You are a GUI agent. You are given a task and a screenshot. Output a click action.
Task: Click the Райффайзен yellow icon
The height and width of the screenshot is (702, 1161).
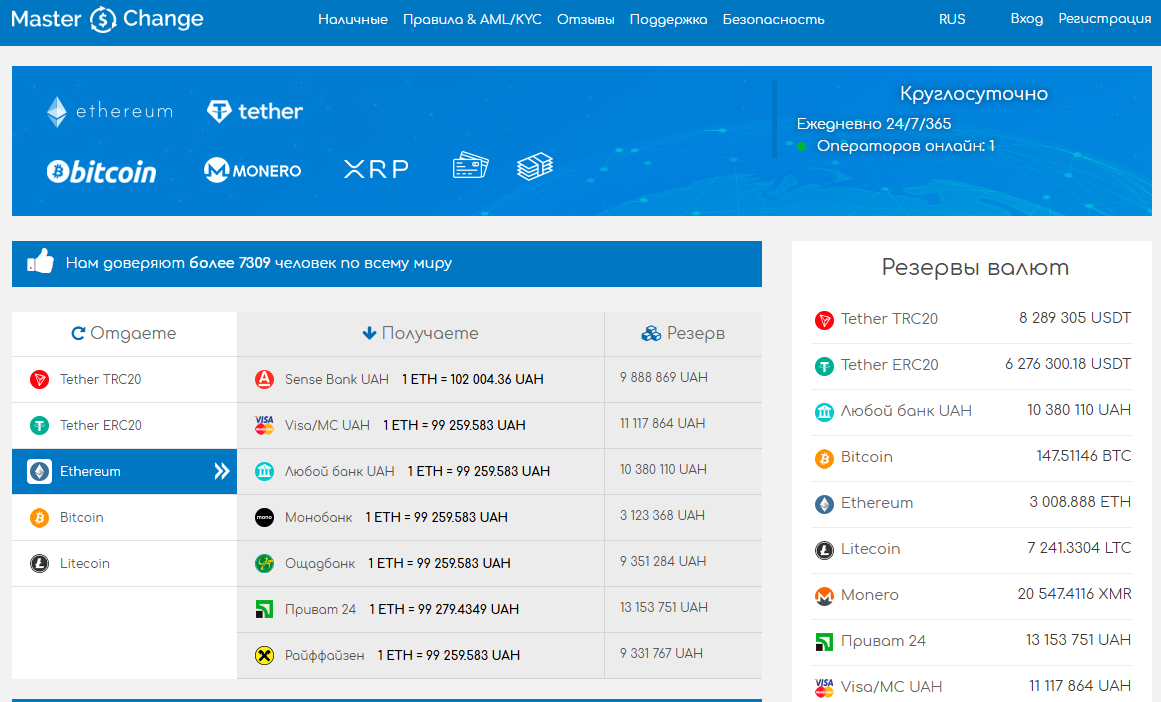tap(264, 655)
